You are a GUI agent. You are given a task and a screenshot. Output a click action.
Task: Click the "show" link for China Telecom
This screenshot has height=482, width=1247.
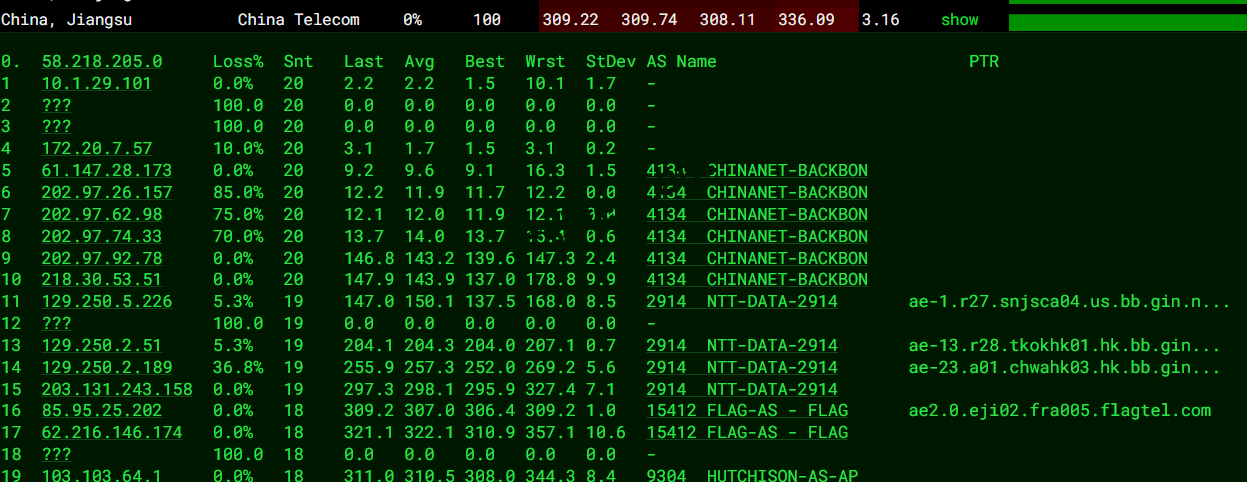click(959, 20)
